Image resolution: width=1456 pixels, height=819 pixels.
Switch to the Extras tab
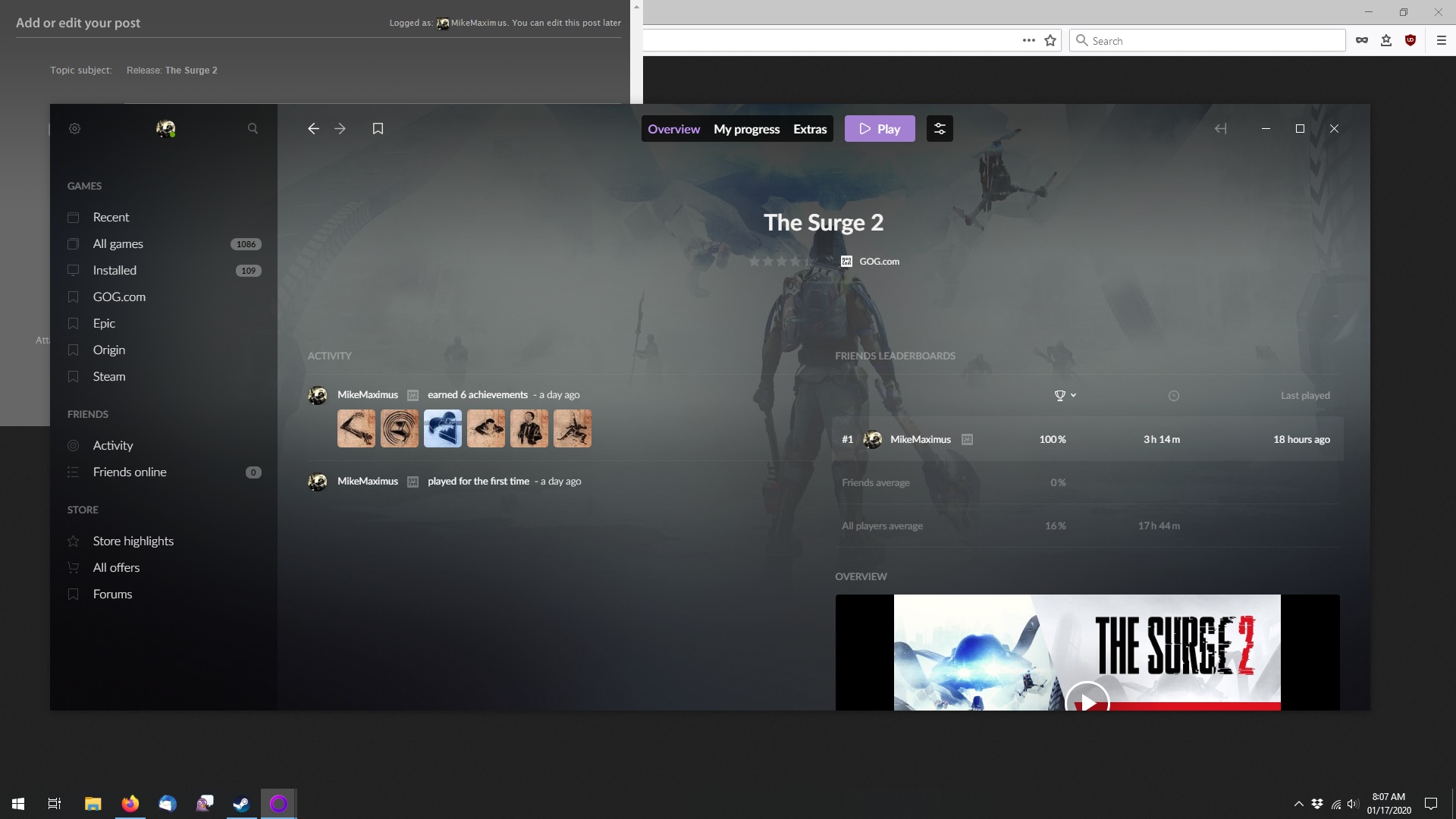(x=810, y=129)
